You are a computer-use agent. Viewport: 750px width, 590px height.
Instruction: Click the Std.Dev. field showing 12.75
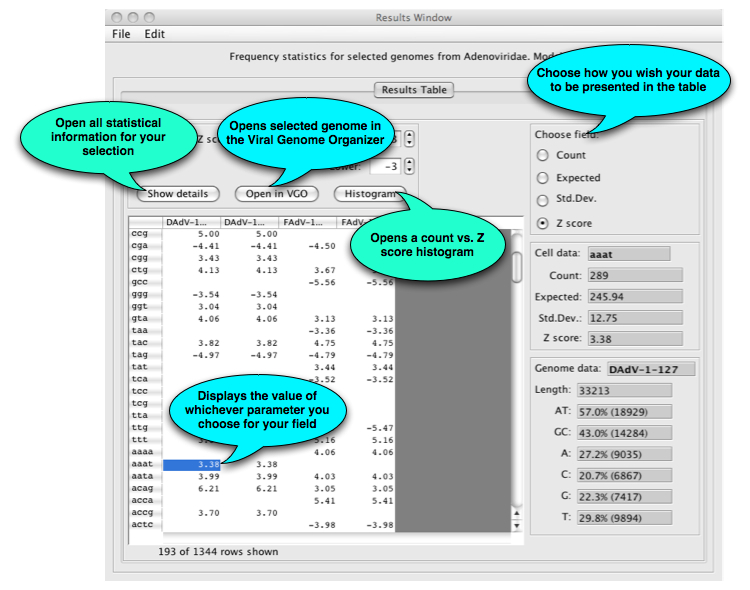(x=635, y=318)
